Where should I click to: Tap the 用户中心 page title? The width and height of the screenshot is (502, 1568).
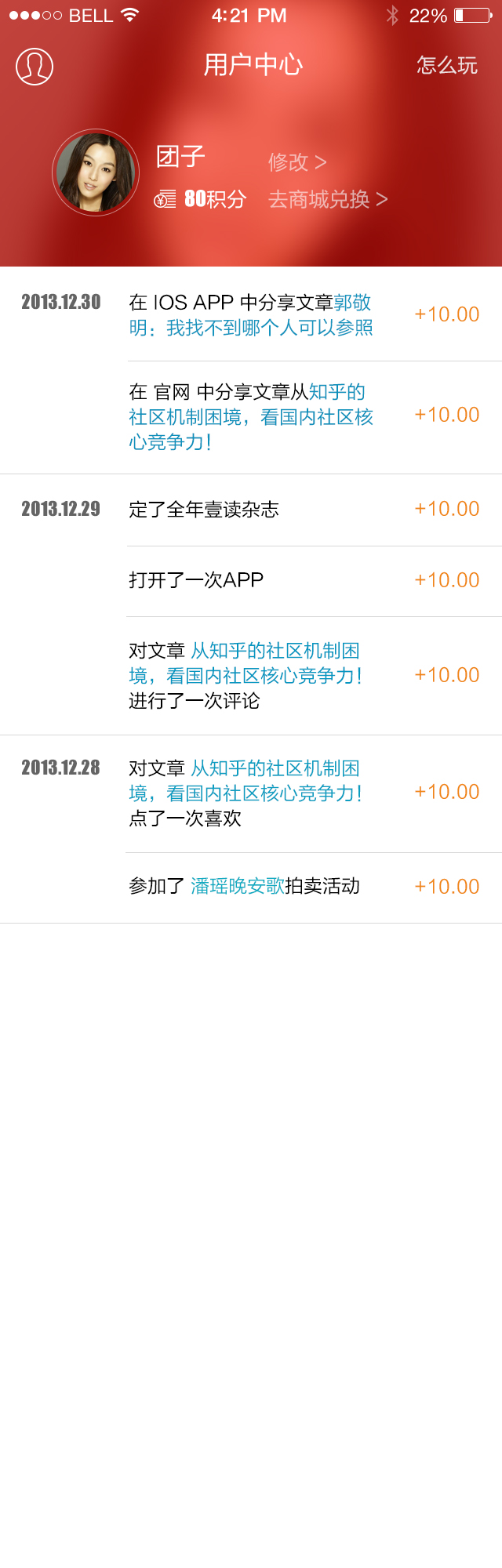click(x=253, y=65)
